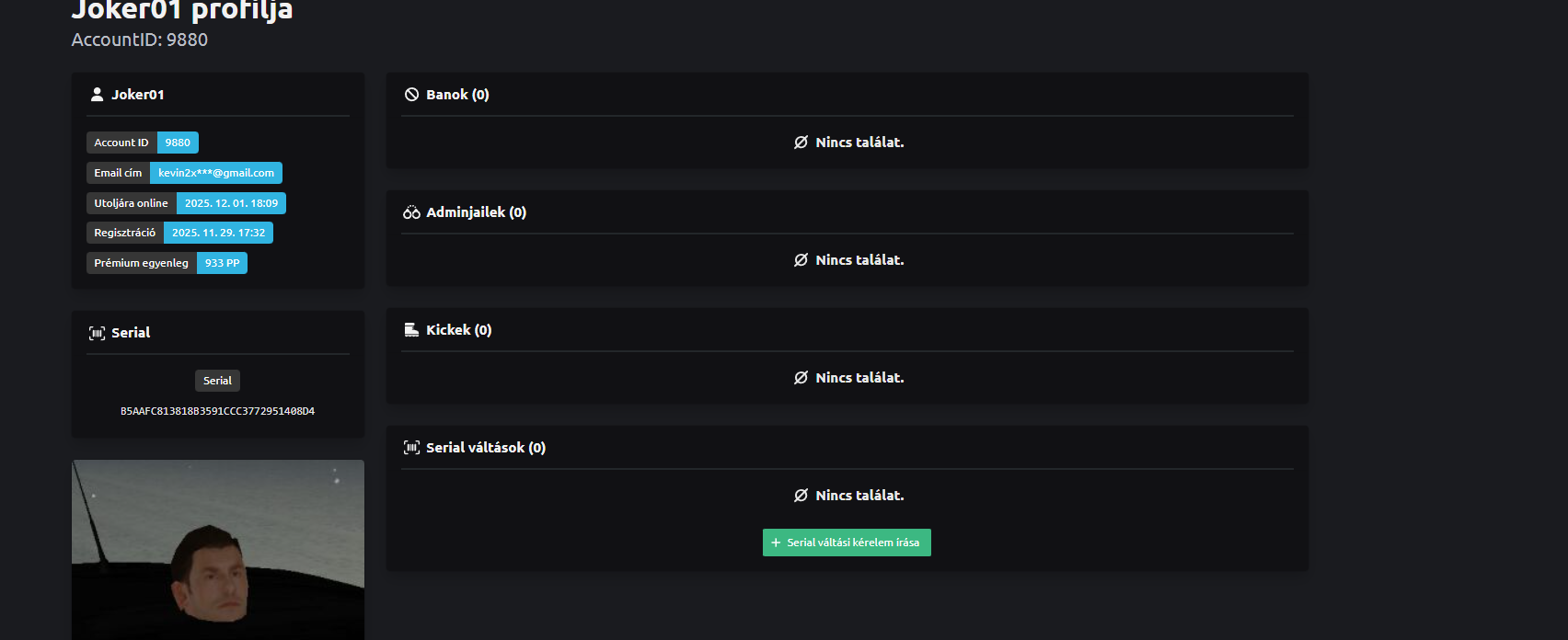Screen dimensions: 1568x640
Task: Open the character avatar image
Action: point(218,550)
